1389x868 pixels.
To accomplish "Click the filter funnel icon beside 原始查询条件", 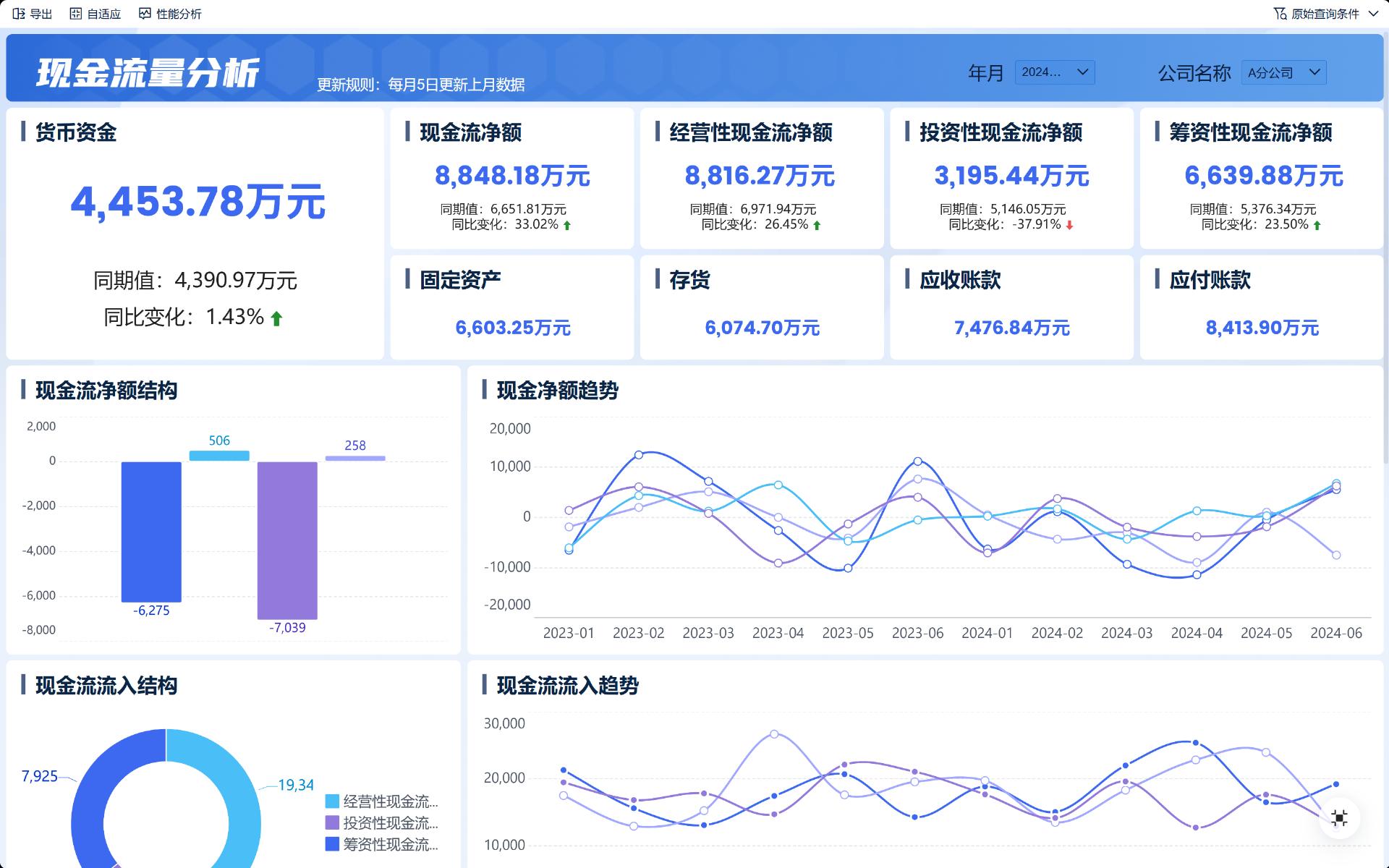I will (x=1281, y=12).
